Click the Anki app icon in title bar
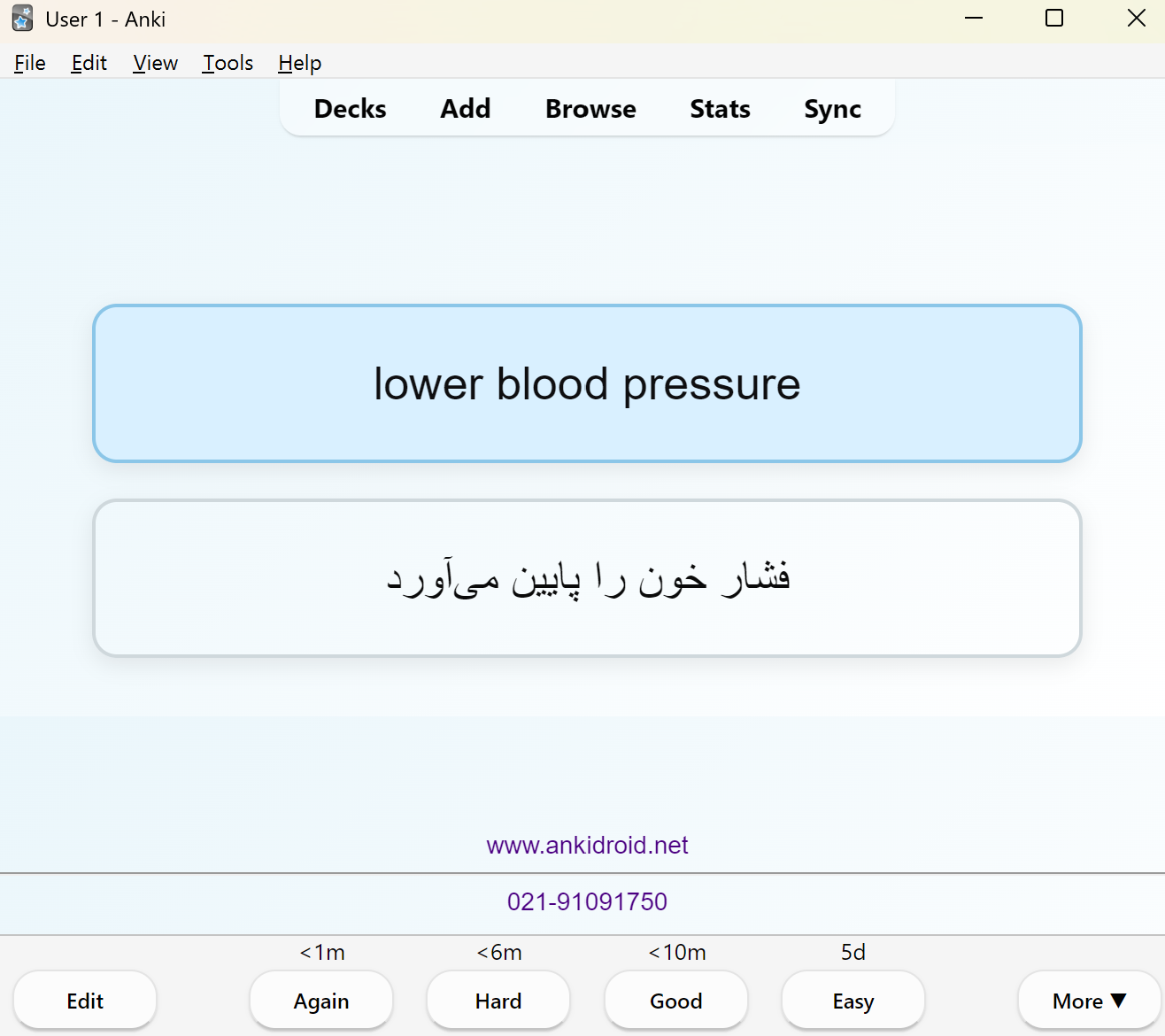Image resolution: width=1165 pixels, height=1036 pixels. tap(22, 19)
